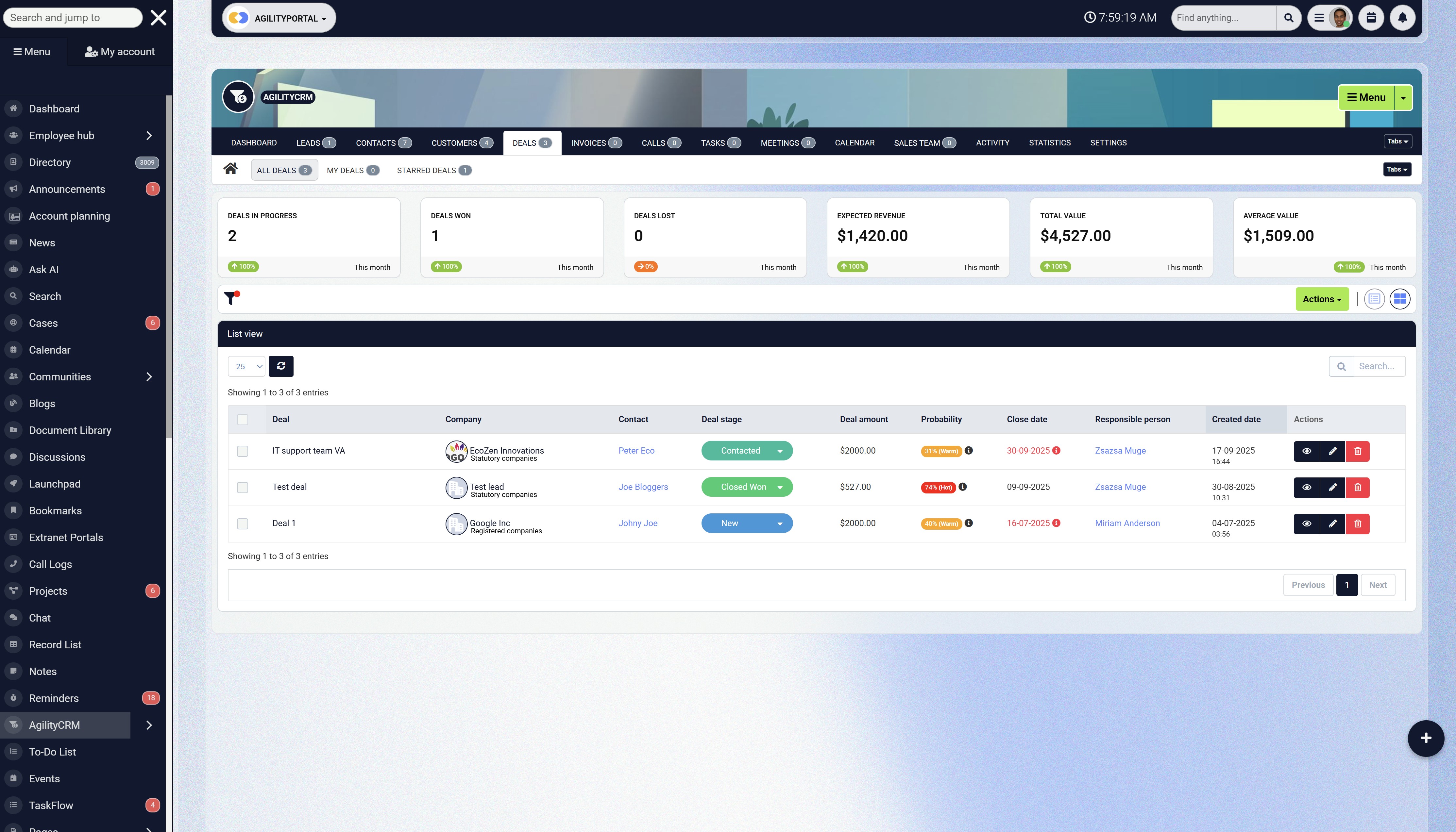
Task: Open Peter Eco contact link
Action: click(x=636, y=451)
